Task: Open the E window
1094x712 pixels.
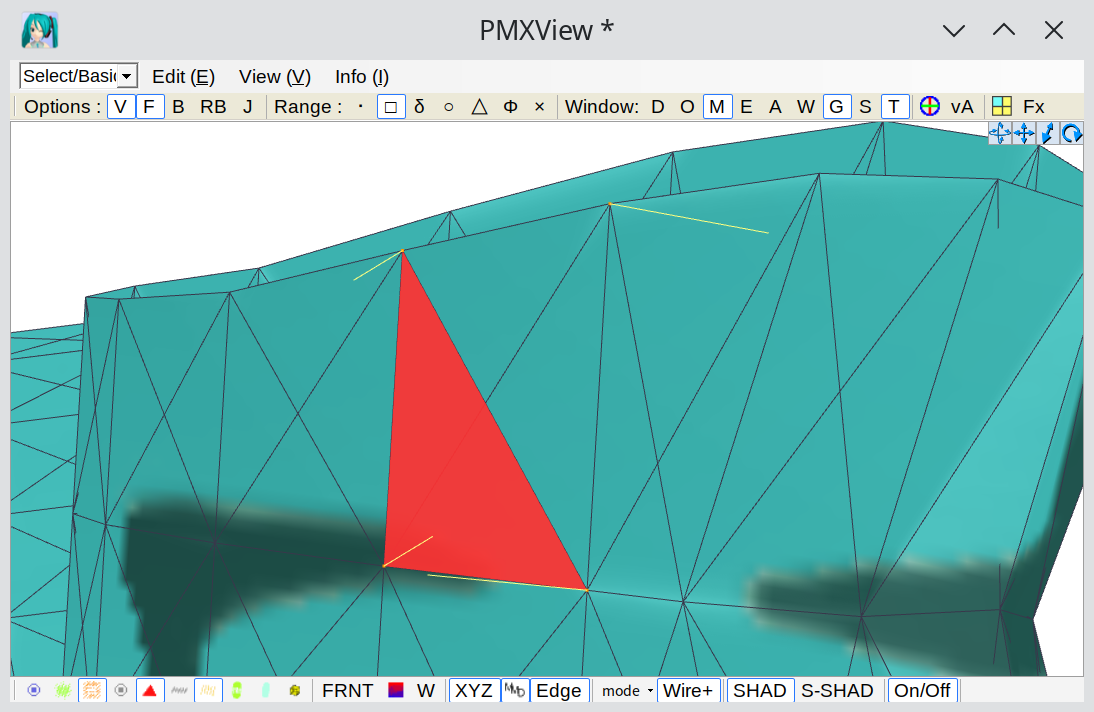Action: point(747,107)
